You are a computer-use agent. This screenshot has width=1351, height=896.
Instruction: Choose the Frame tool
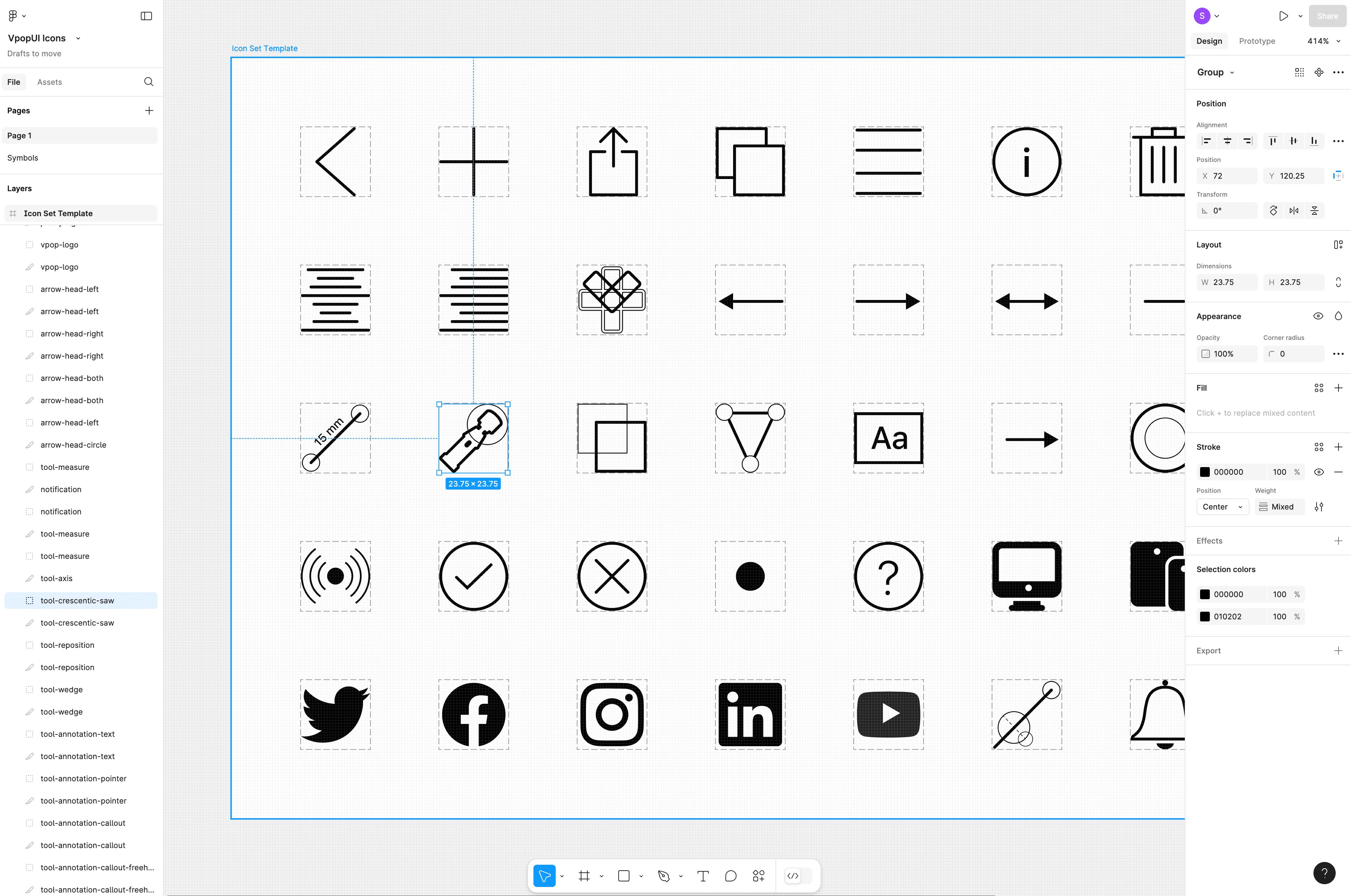(x=584, y=876)
